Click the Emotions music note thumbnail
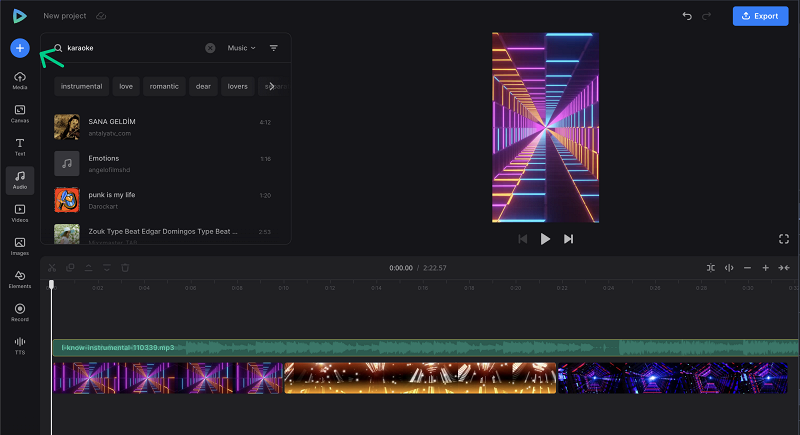The image size is (800, 435). (x=67, y=163)
